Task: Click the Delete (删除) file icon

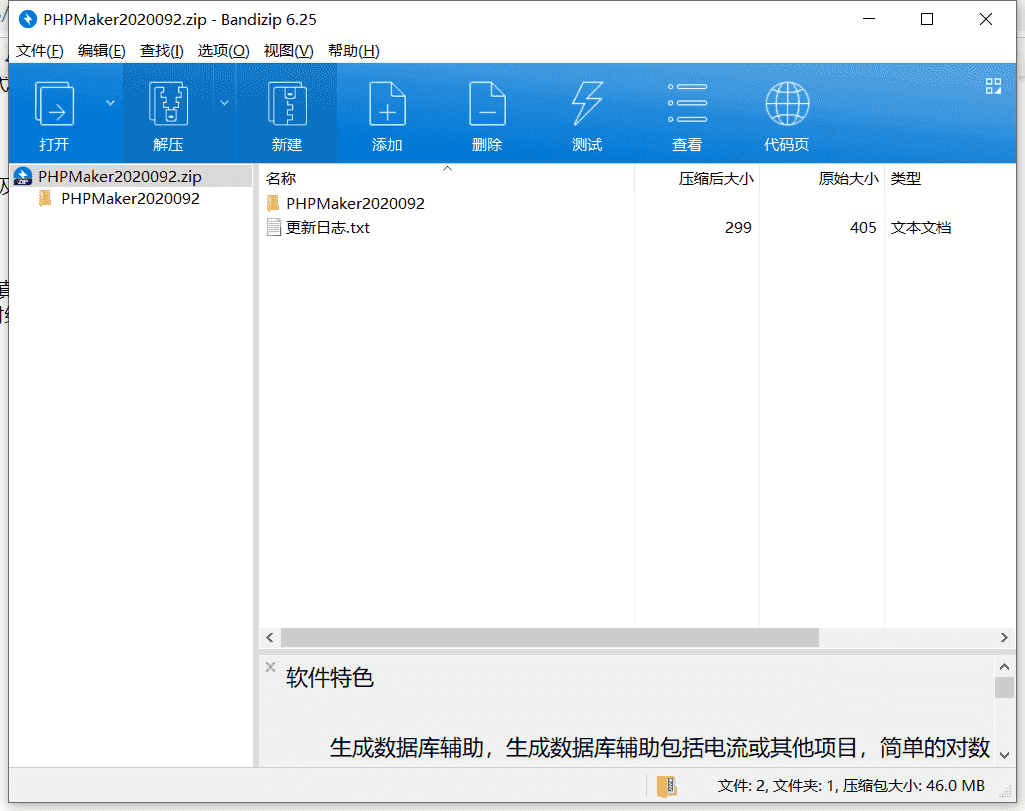Action: click(x=487, y=105)
